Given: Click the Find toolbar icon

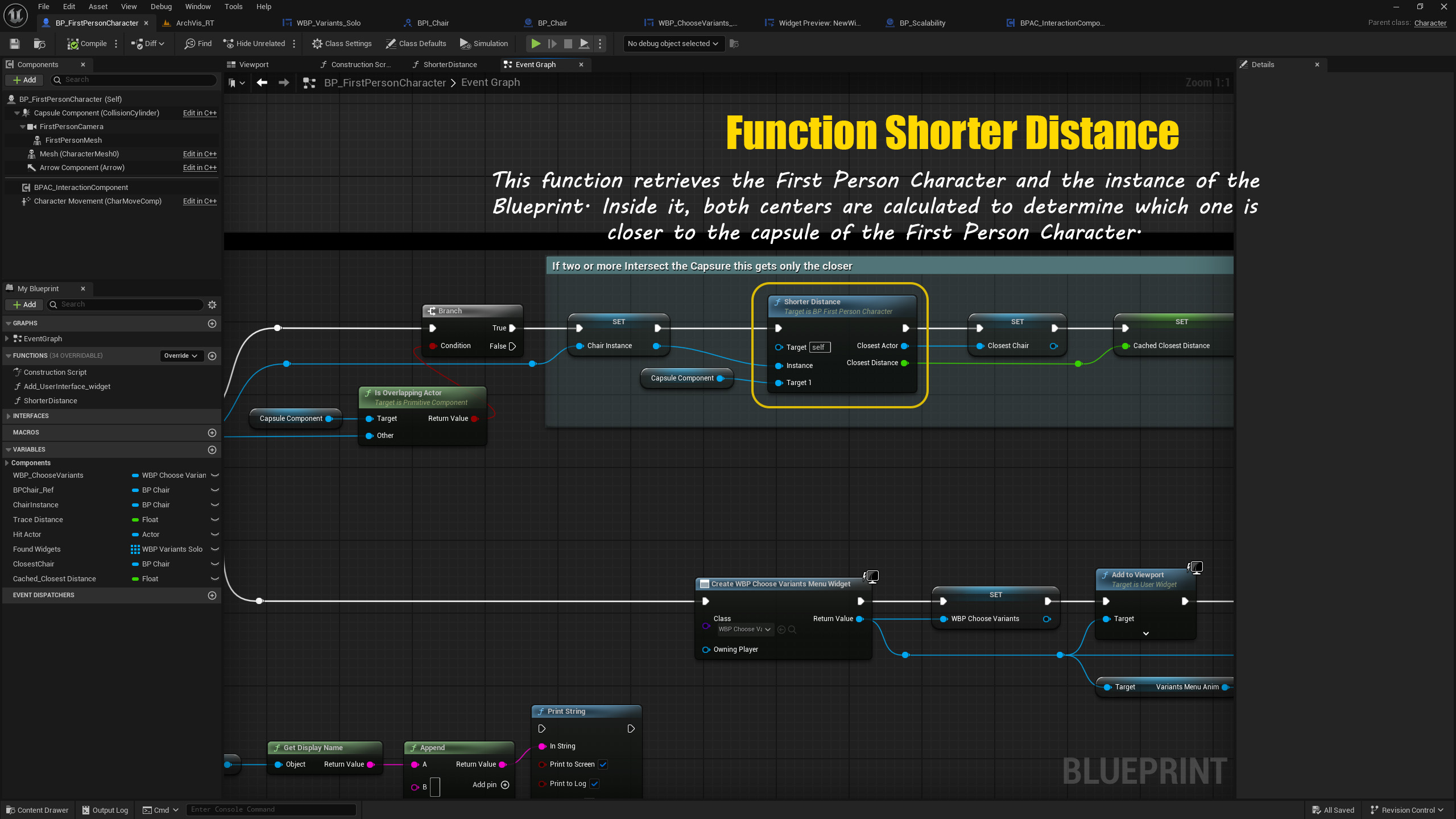Looking at the screenshot, I should point(190,44).
